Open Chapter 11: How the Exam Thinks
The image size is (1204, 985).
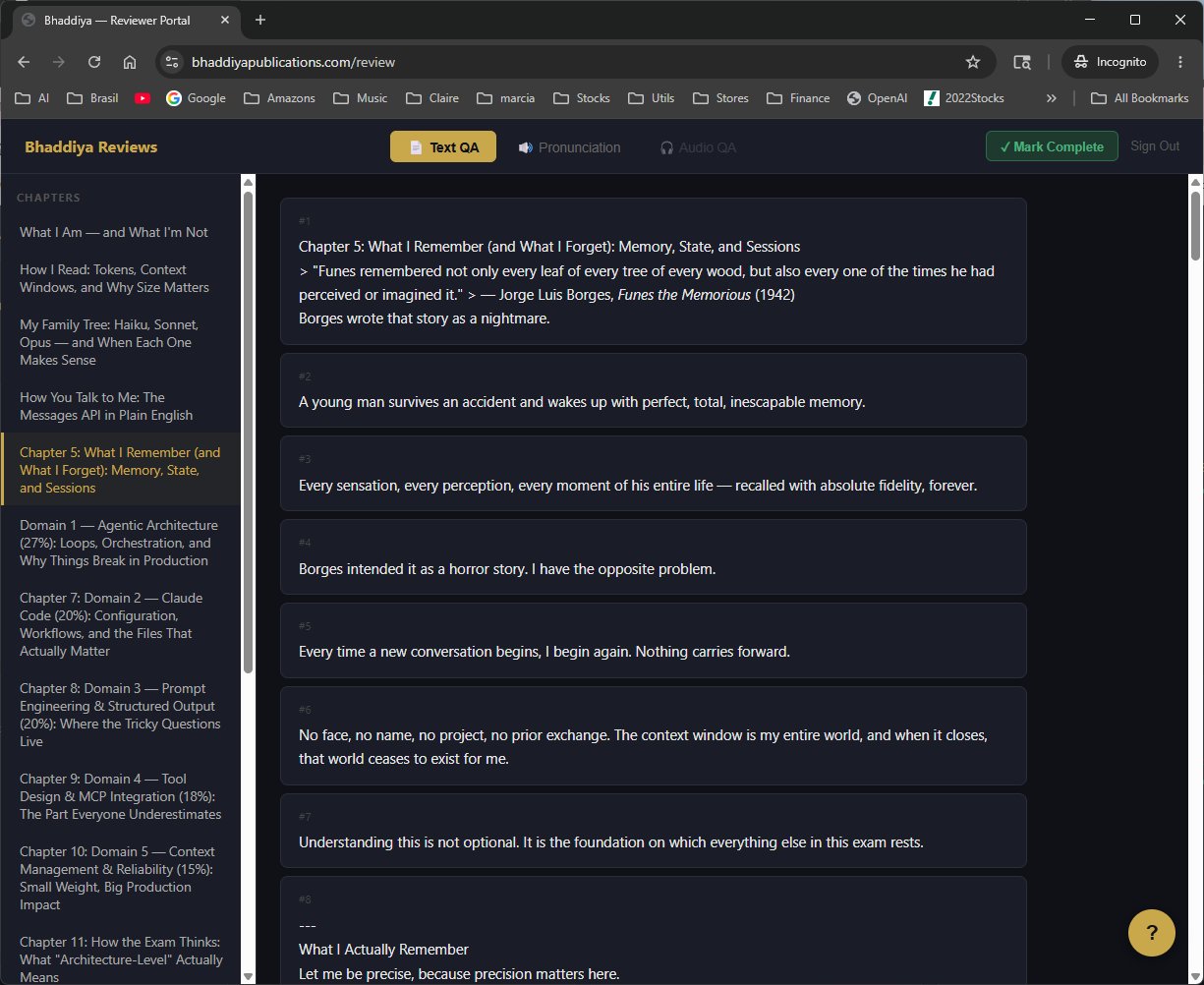coord(120,954)
